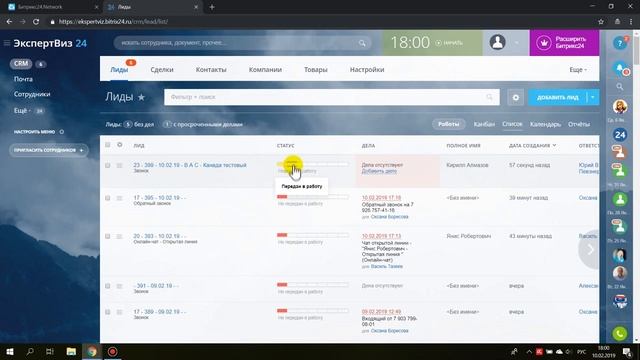Check the box for lead 23 - 399
Screen dimensions: 640x360
coord(107,165)
